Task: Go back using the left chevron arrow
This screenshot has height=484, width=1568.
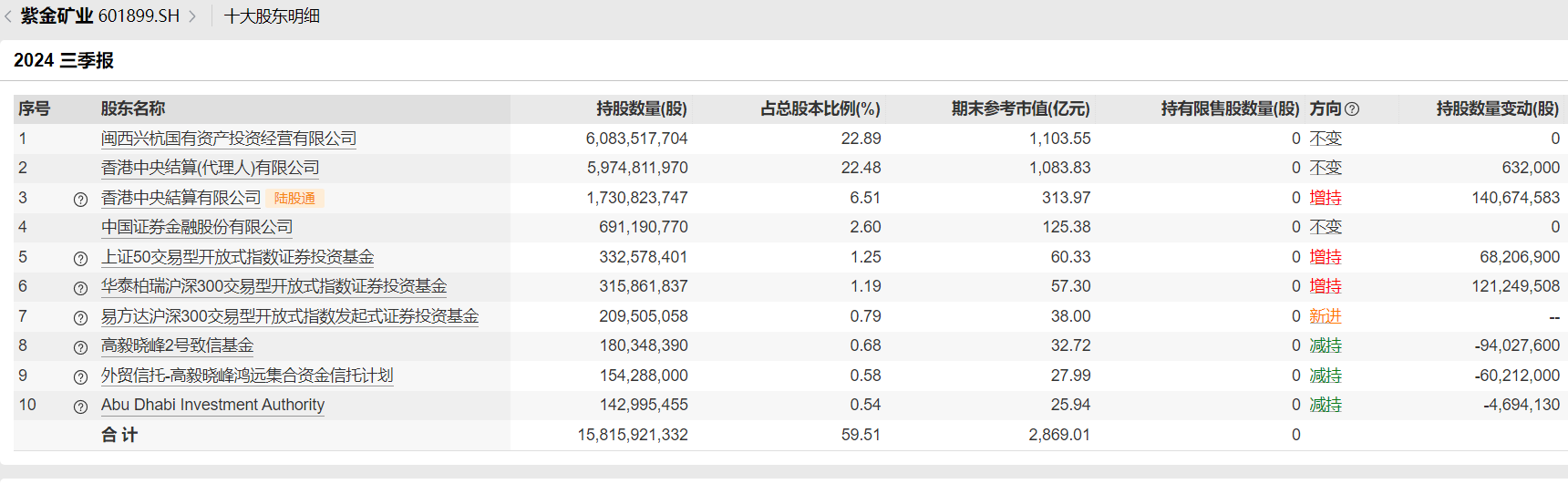Action: [8, 16]
